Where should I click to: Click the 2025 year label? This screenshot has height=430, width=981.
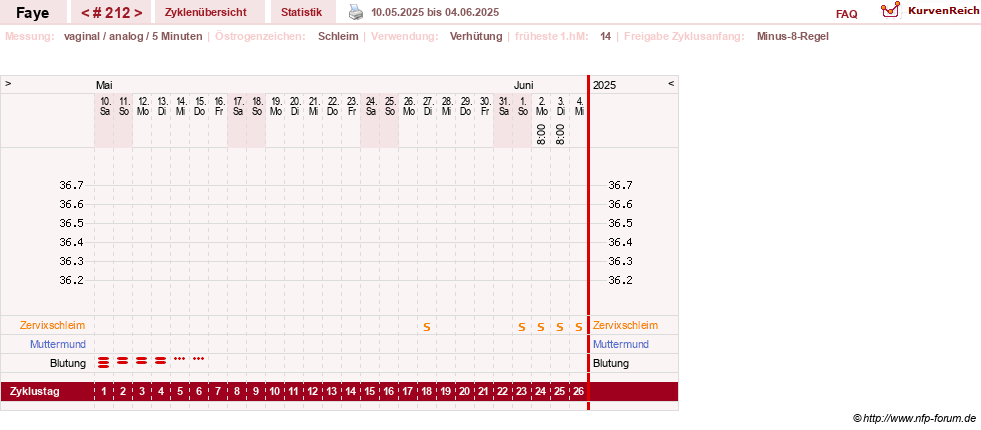[x=604, y=85]
